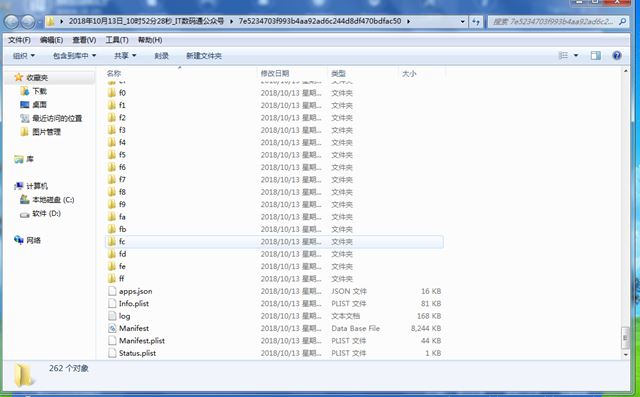Select the f3 folder icon

111,130
